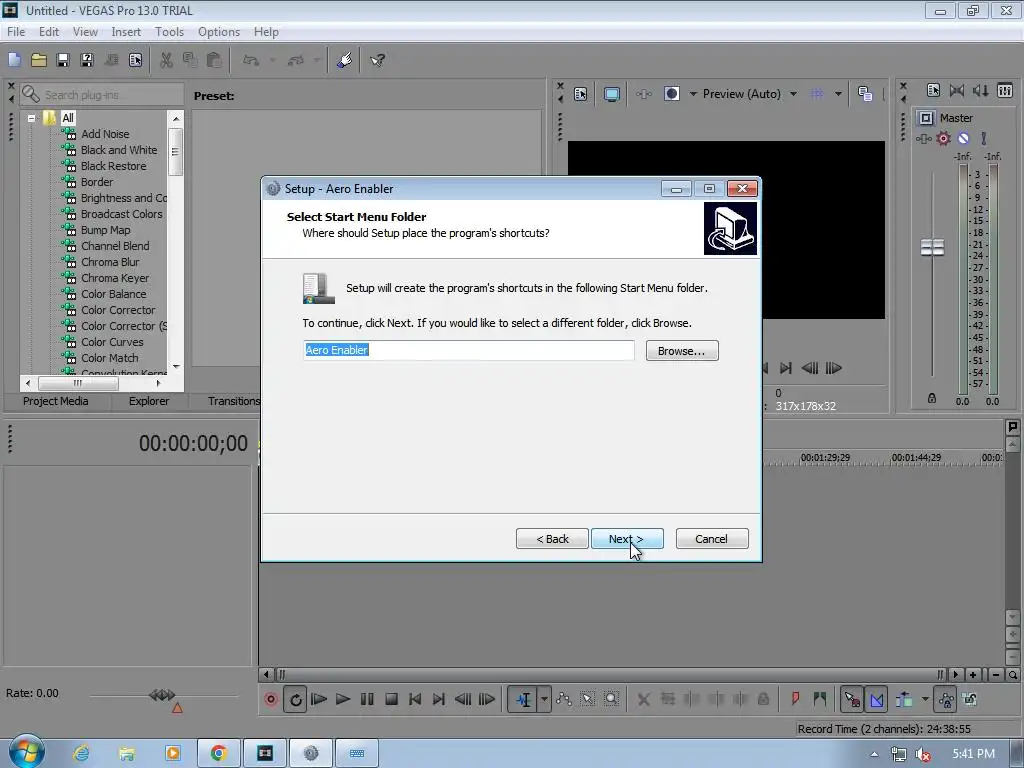Copy snapshot to clipboard in preview
The height and width of the screenshot is (768, 1024).
865,94
